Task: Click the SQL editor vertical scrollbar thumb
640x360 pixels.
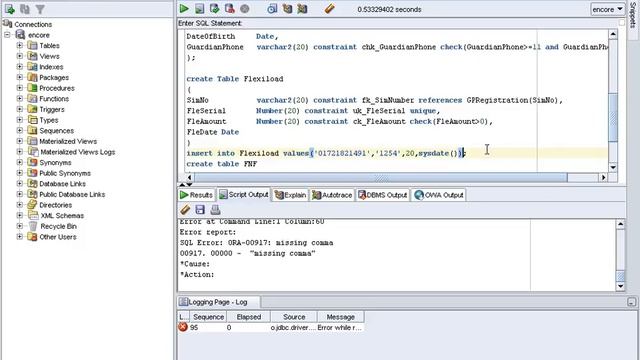Action: click(x=613, y=117)
